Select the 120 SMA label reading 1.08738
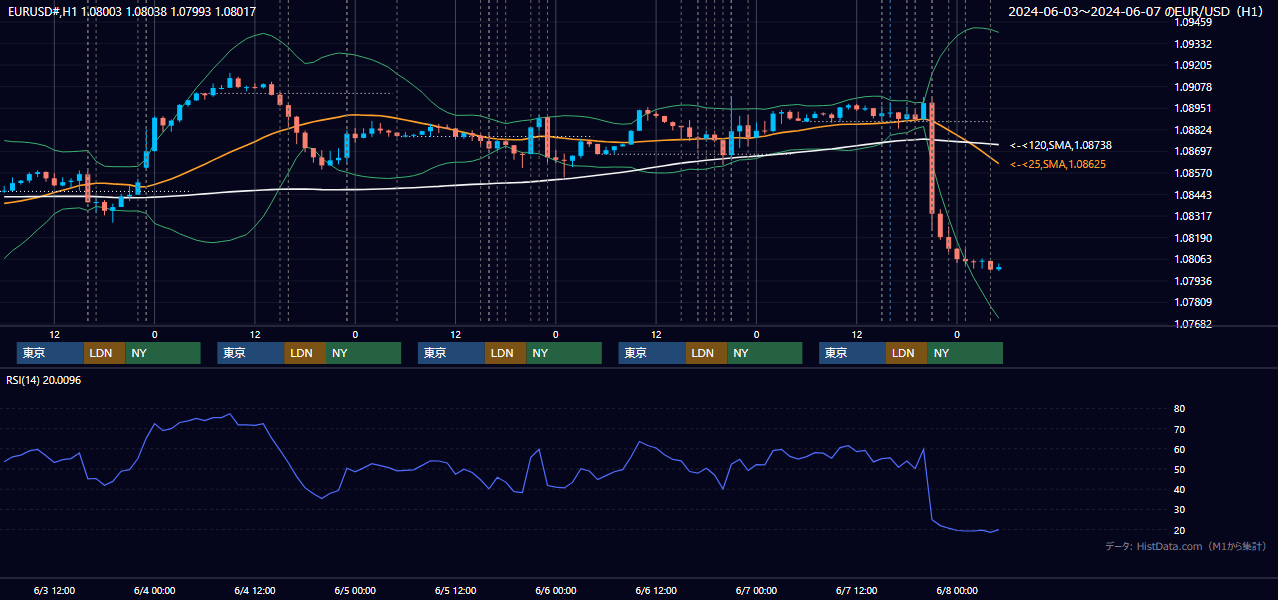This screenshot has height=600, width=1278. tap(1061, 145)
